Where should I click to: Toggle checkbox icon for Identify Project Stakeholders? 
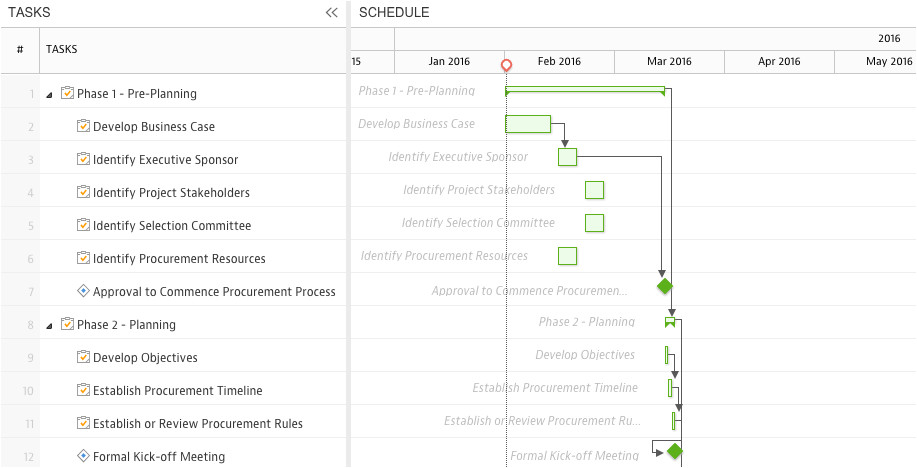click(84, 192)
